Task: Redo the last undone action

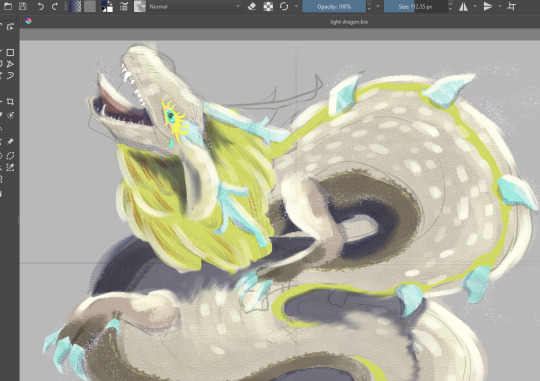Action: pos(55,6)
